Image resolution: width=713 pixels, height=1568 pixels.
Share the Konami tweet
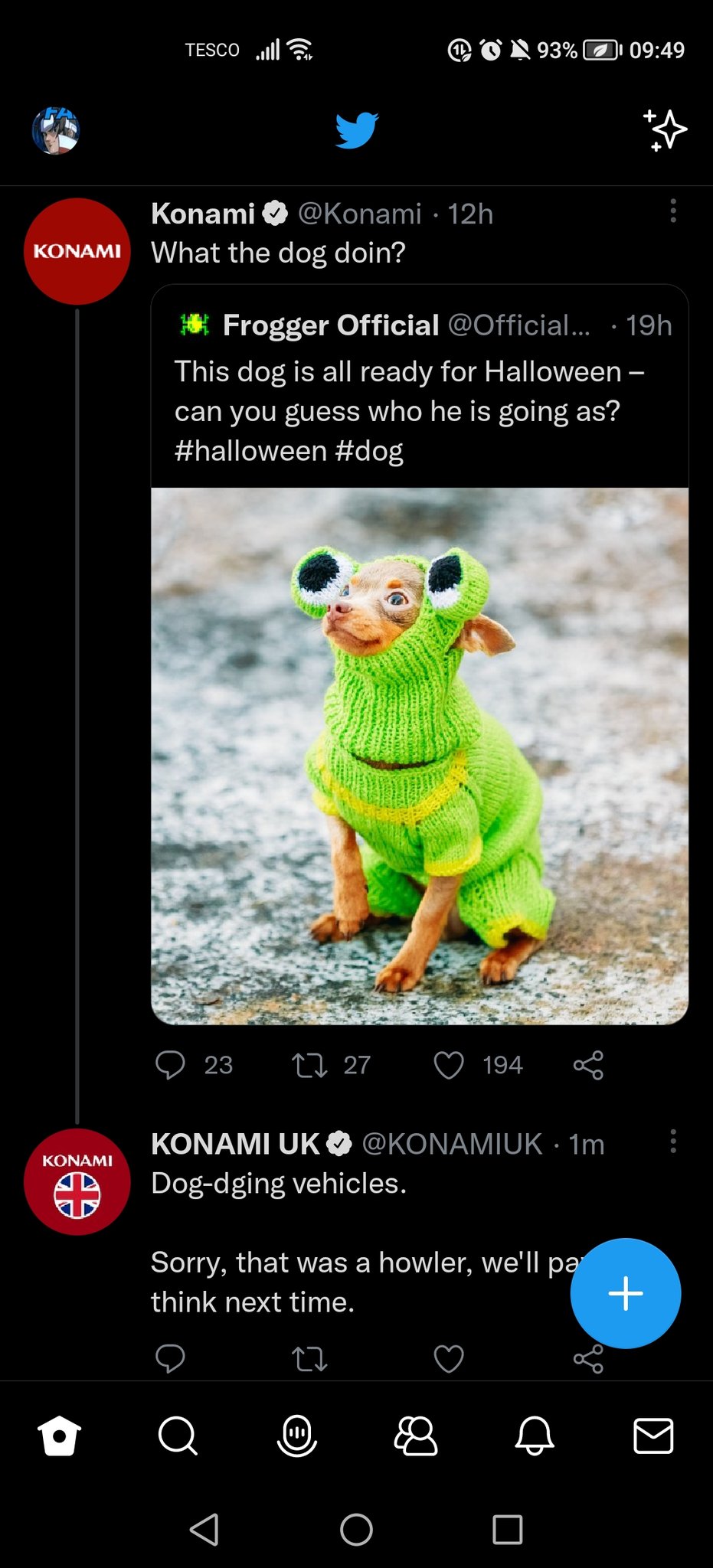tap(588, 1065)
